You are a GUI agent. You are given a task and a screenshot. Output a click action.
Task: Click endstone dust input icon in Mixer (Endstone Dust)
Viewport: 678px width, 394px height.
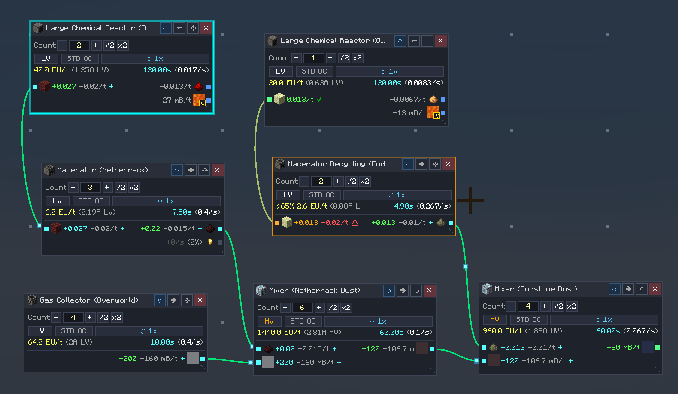point(493,347)
